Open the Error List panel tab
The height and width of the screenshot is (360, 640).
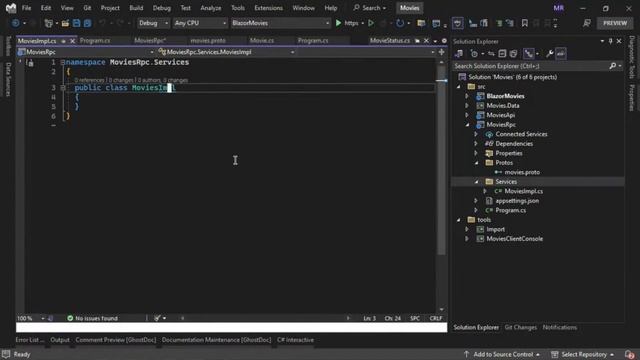tap(30, 340)
